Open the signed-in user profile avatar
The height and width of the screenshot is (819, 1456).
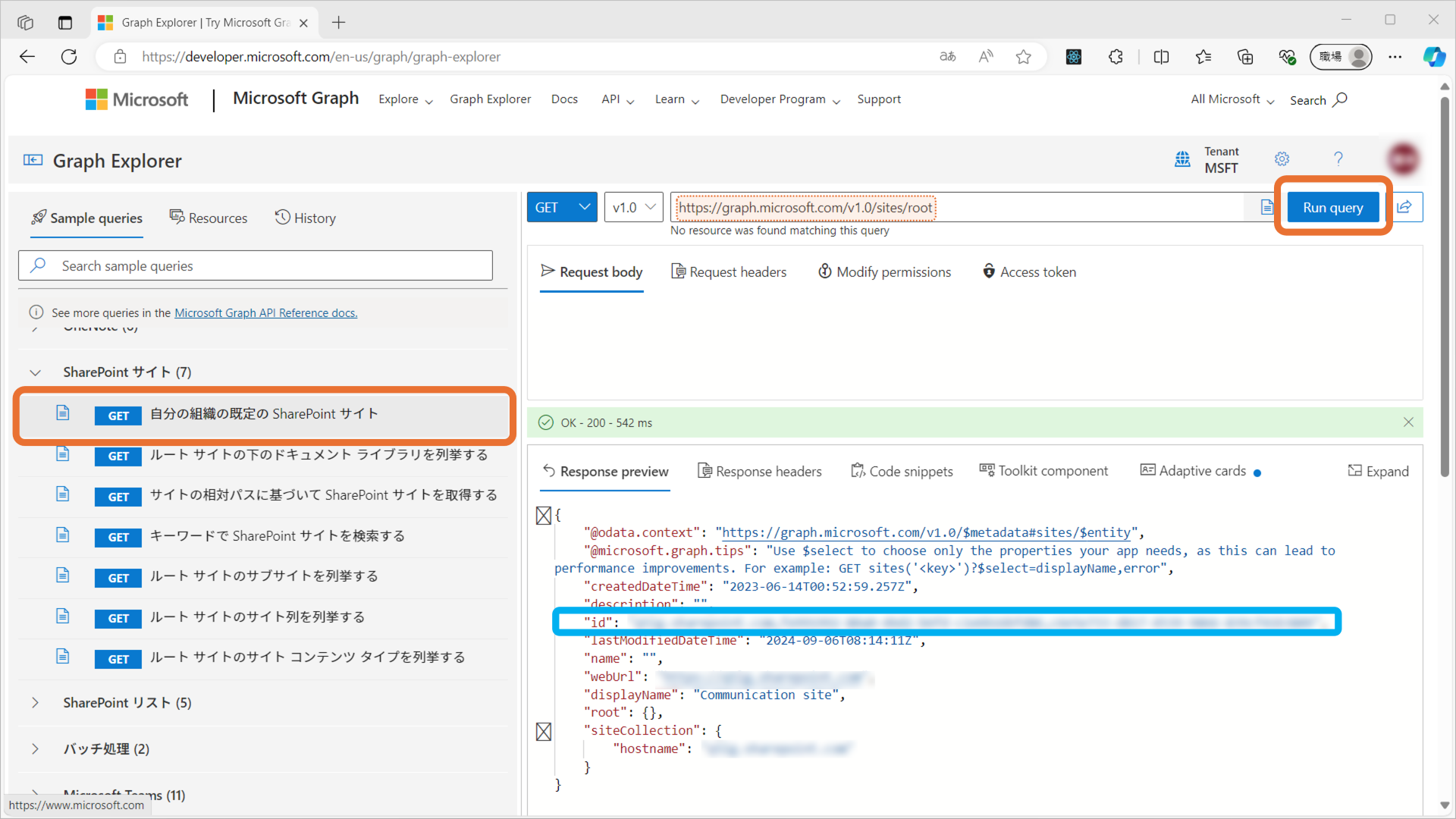tap(1403, 159)
